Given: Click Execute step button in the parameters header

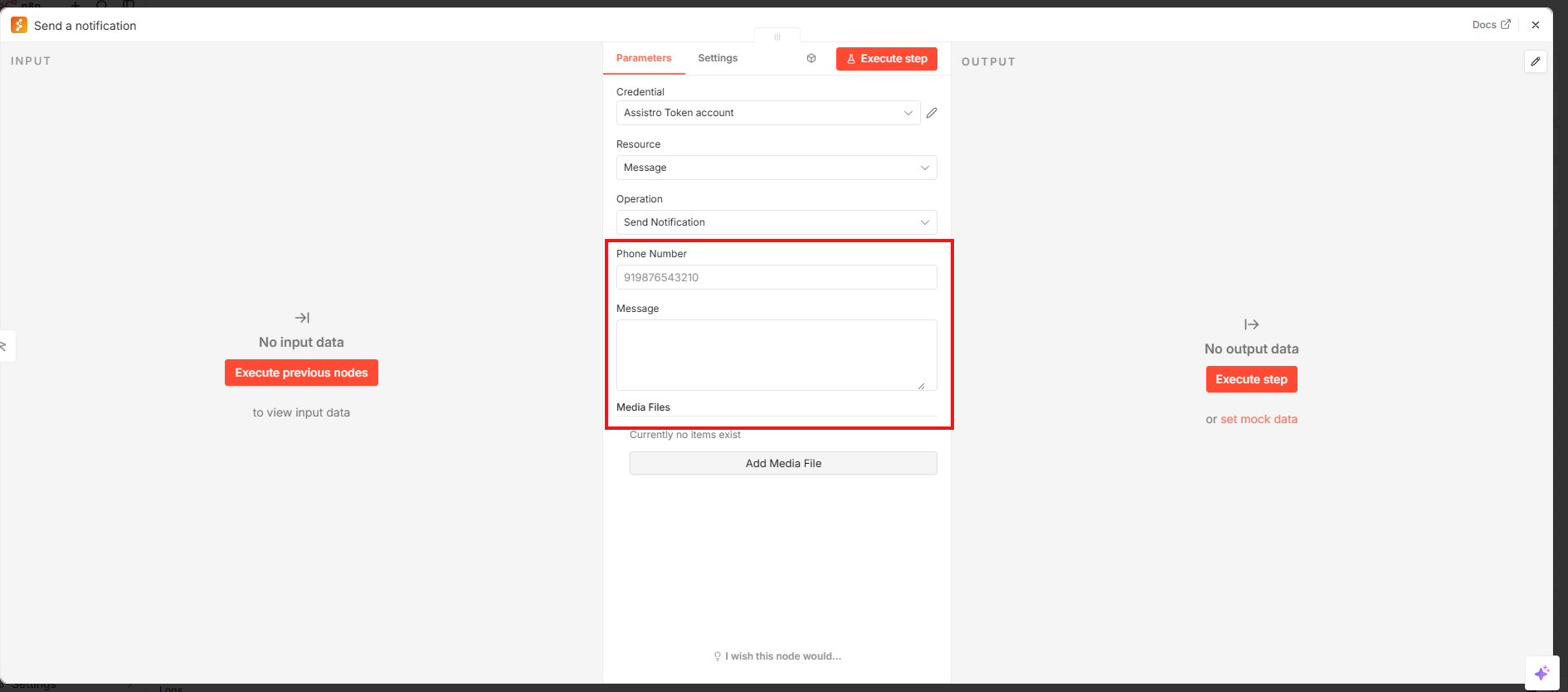Looking at the screenshot, I should (886, 59).
